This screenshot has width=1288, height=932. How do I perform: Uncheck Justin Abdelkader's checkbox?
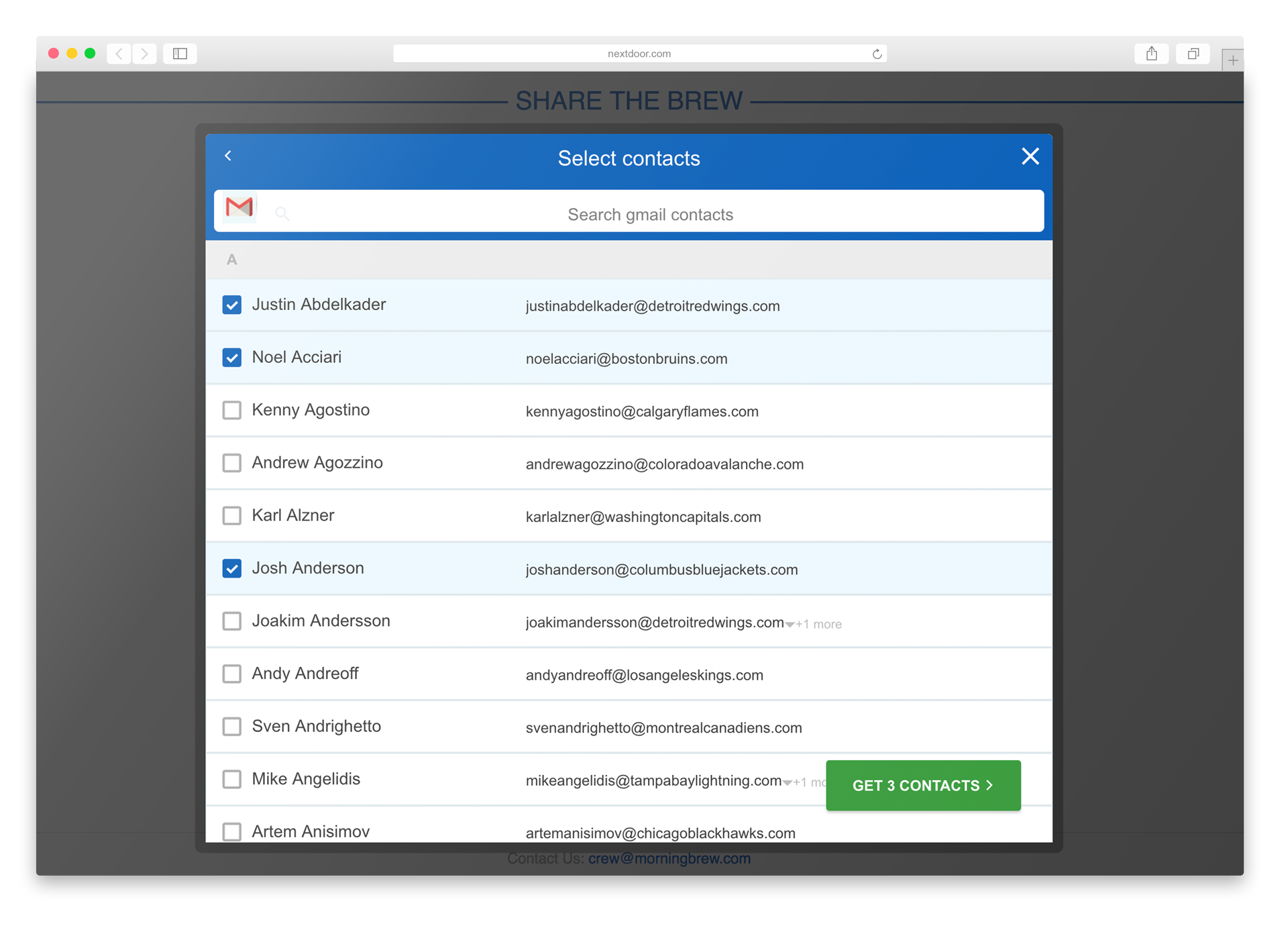tap(232, 305)
